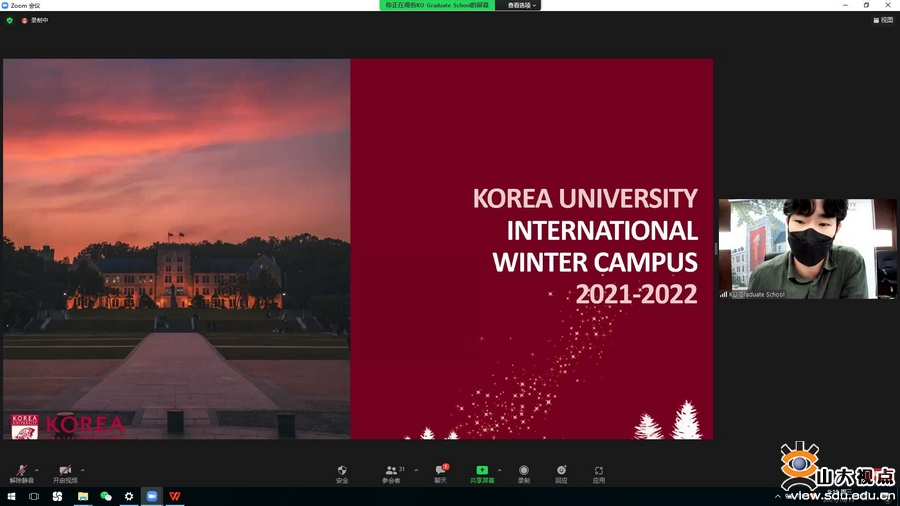Open the pinwheel app on the taskbar
This screenshot has width=900, height=506.
click(x=57, y=496)
